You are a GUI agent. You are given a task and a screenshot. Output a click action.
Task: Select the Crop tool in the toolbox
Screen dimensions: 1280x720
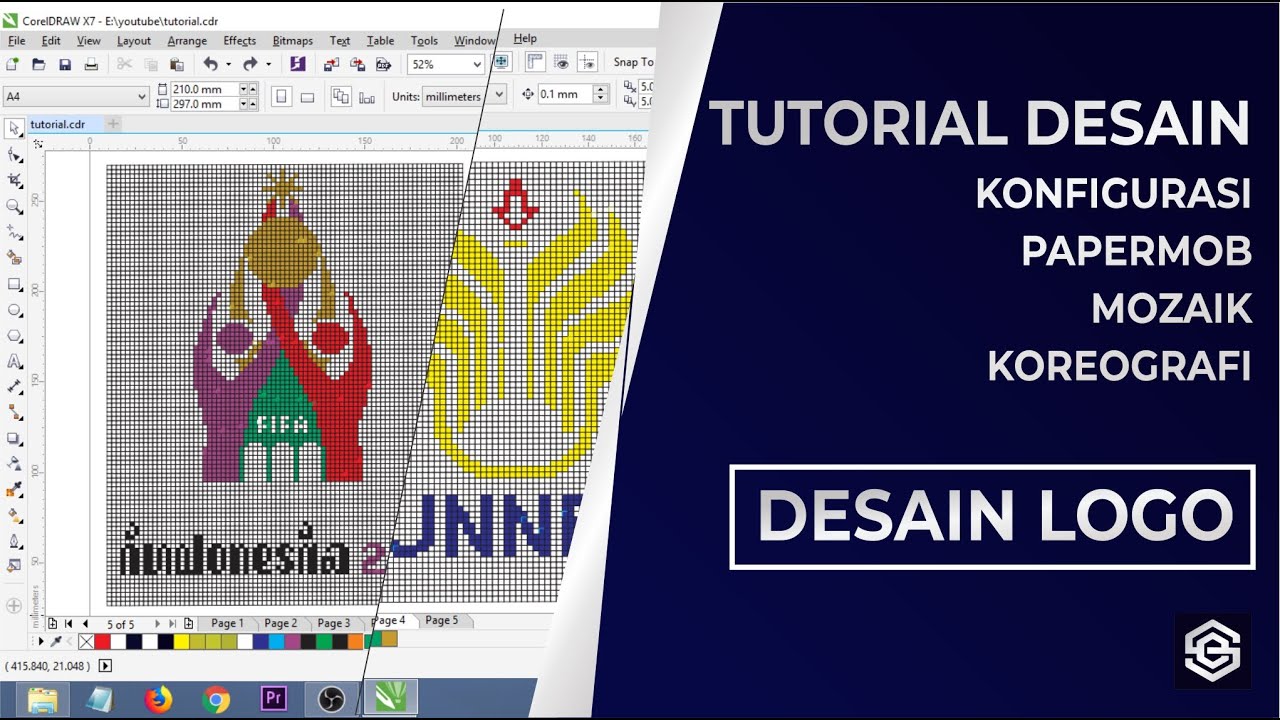click(14, 181)
